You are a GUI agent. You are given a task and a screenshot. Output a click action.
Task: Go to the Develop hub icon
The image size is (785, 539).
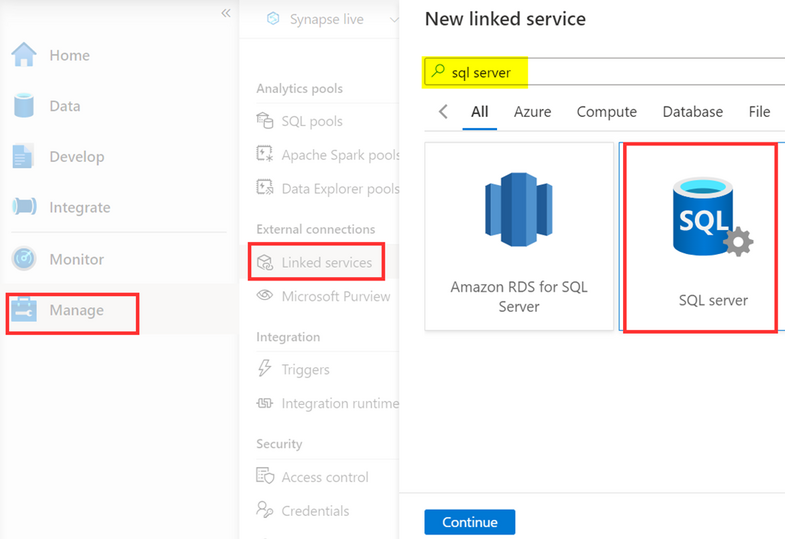point(23,157)
